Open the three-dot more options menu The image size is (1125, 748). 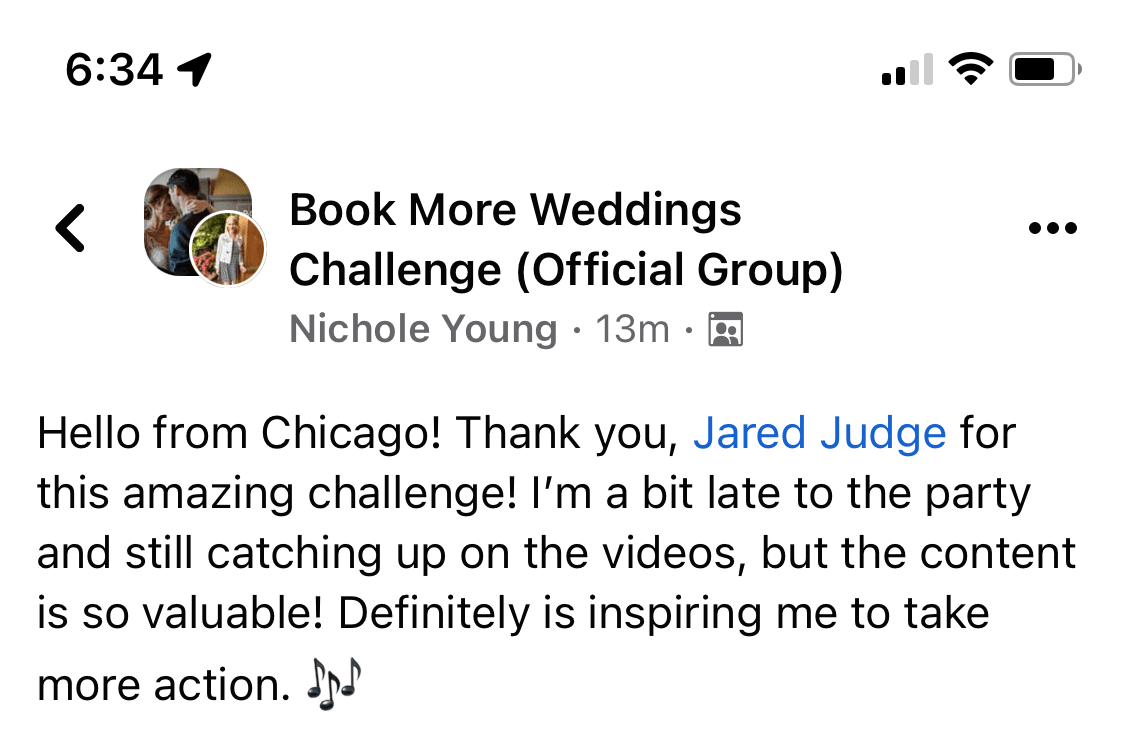point(1052,229)
